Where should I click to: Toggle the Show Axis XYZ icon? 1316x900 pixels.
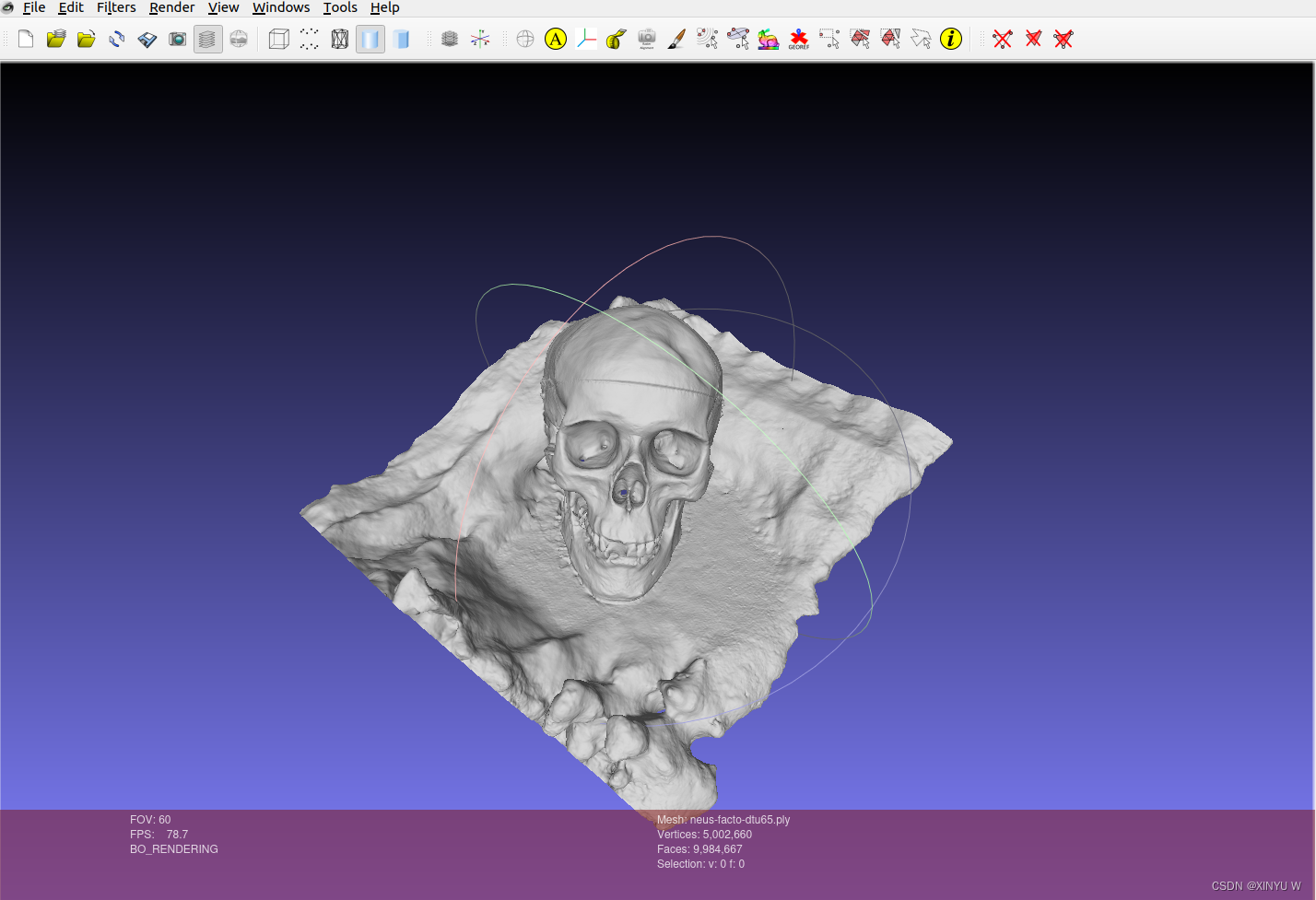(480, 39)
